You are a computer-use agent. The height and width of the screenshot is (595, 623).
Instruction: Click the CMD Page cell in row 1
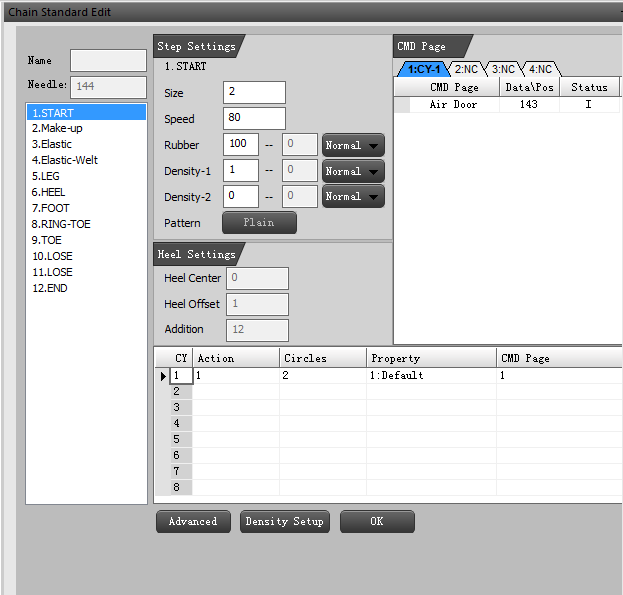(559, 376)
